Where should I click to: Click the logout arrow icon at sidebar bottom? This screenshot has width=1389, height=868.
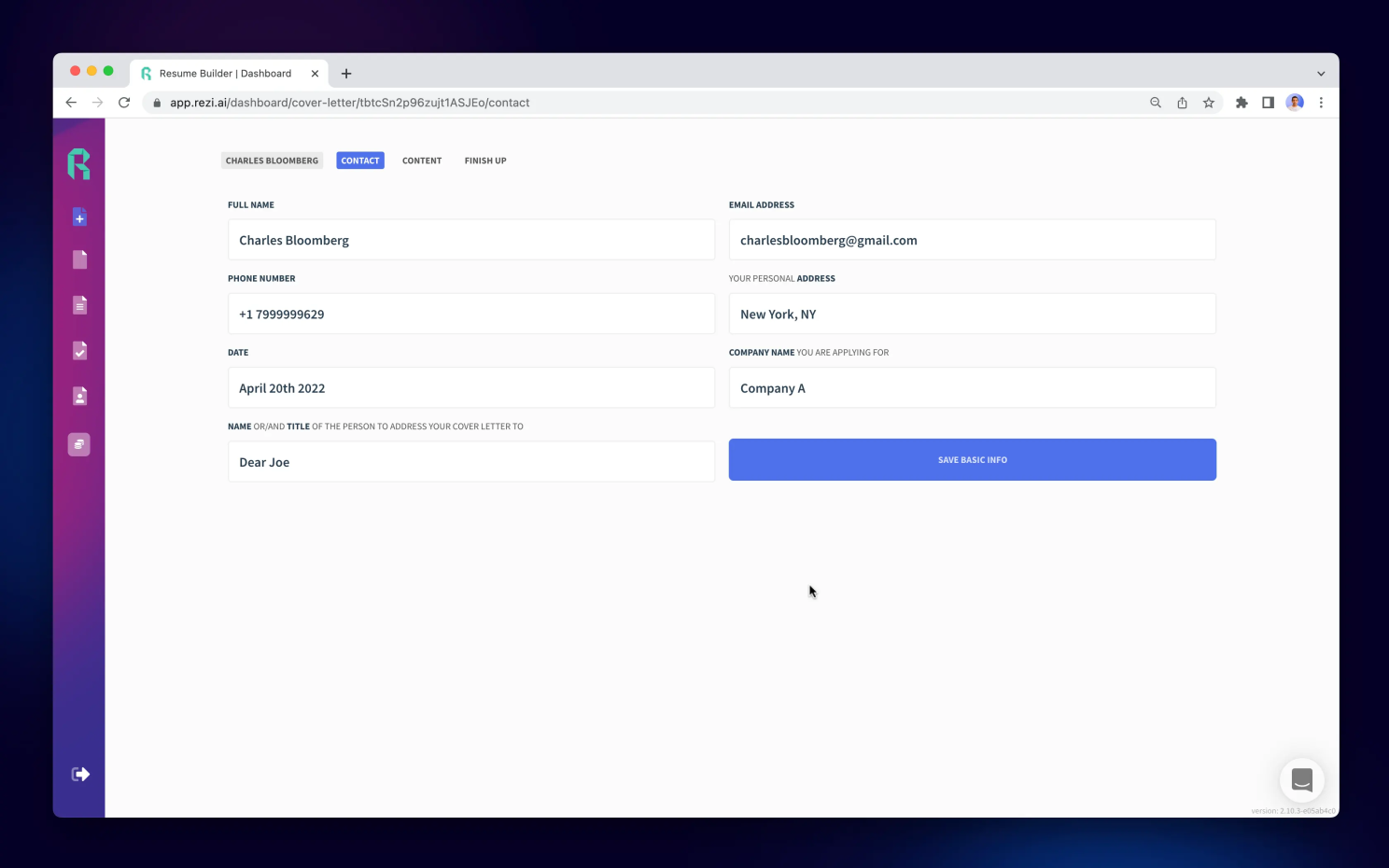(80, 774)
